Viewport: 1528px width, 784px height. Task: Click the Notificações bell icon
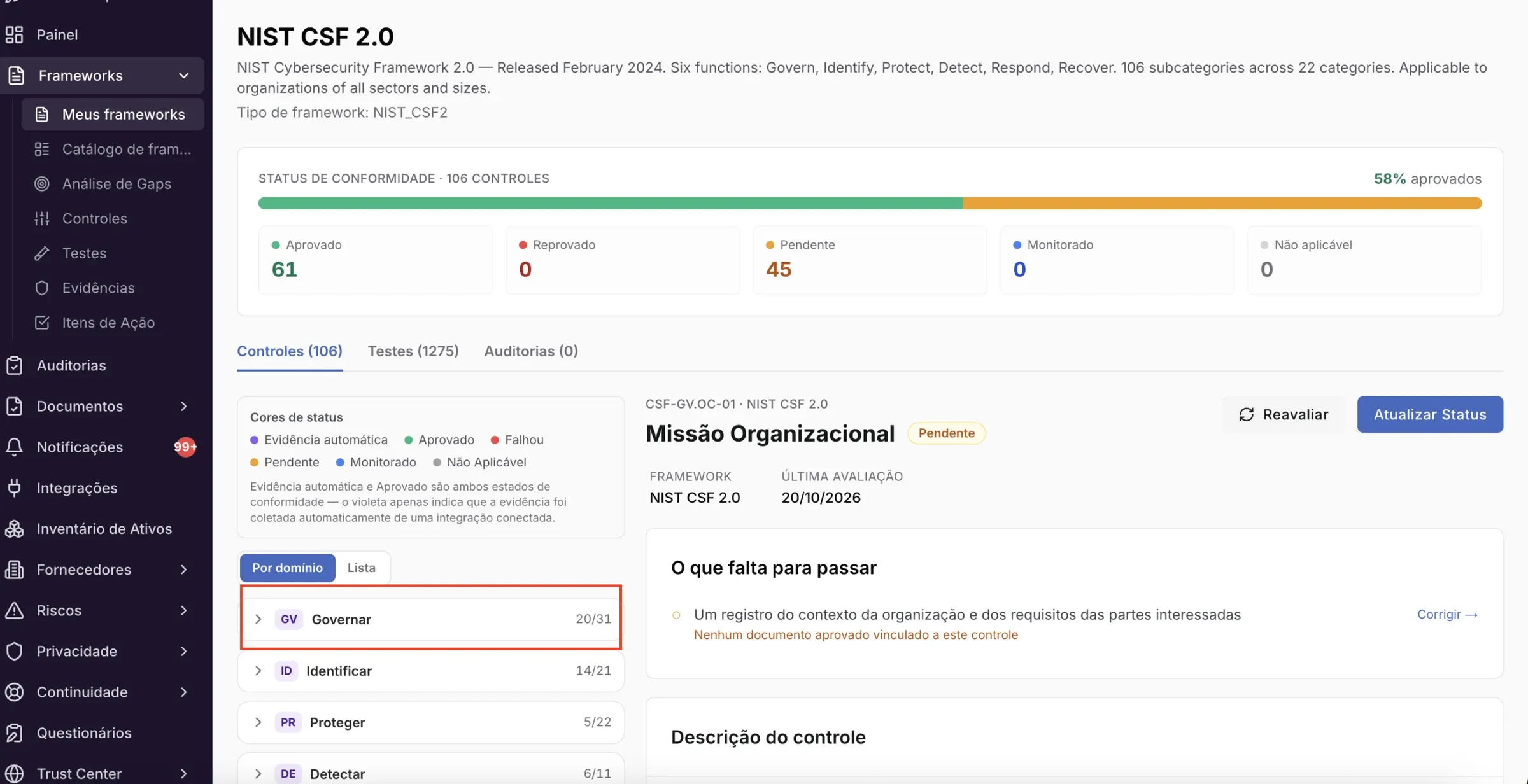tap(14, 447)
